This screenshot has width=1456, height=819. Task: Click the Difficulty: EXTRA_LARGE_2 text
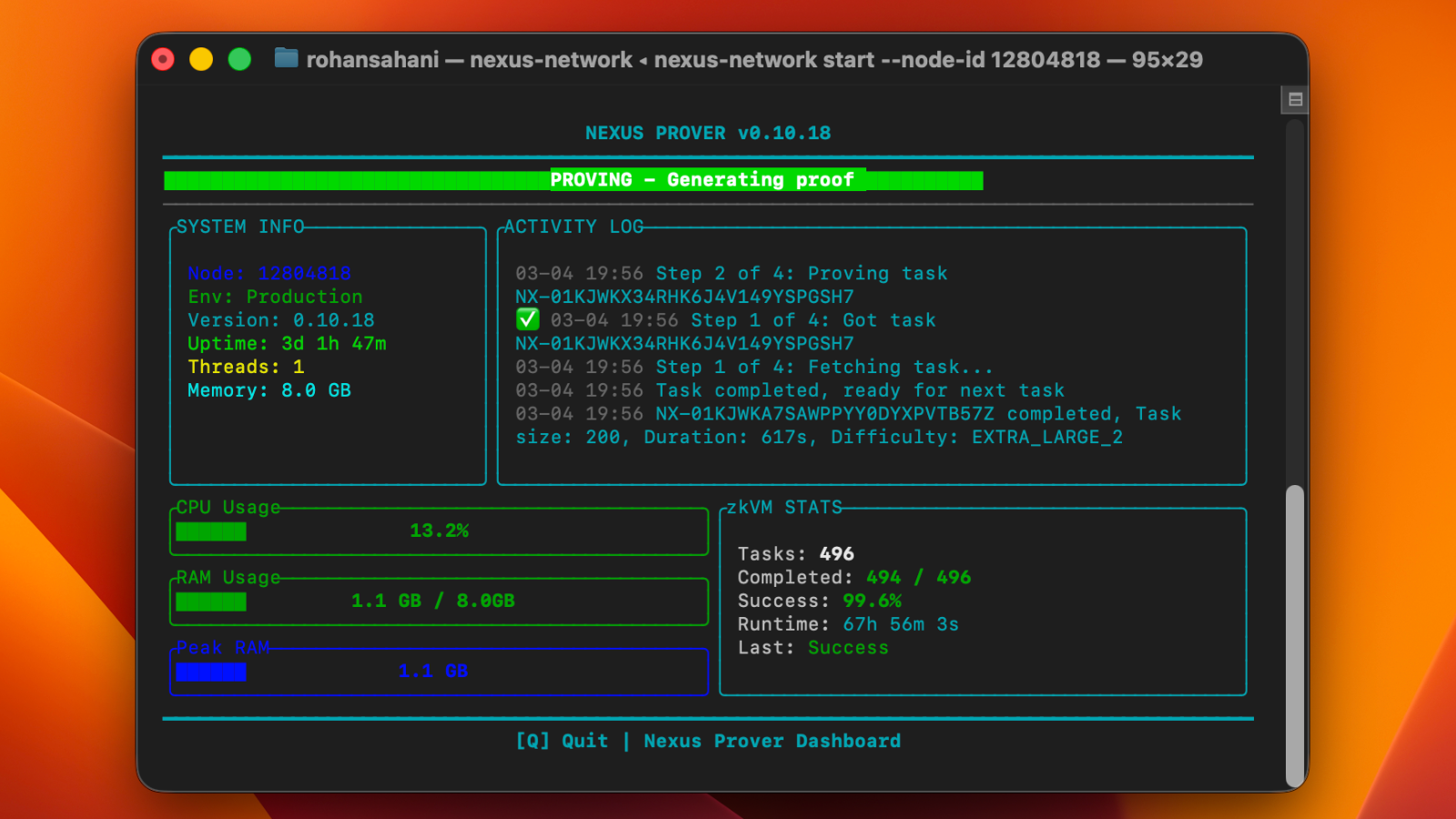[976, 438]
